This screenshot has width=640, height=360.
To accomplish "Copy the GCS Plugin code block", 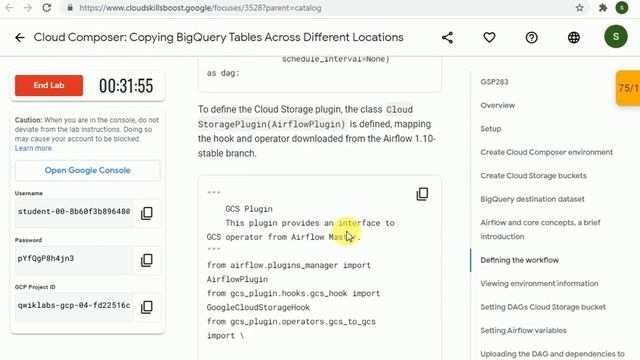I will 422,194.
